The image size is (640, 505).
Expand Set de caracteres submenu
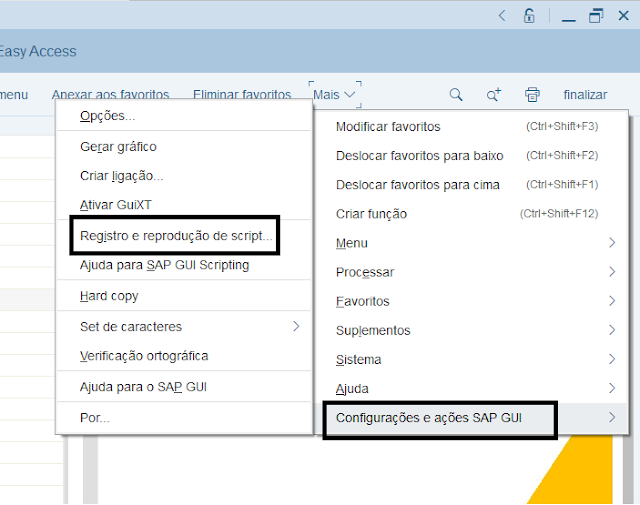pyautogui.click(x=184, y=327)
